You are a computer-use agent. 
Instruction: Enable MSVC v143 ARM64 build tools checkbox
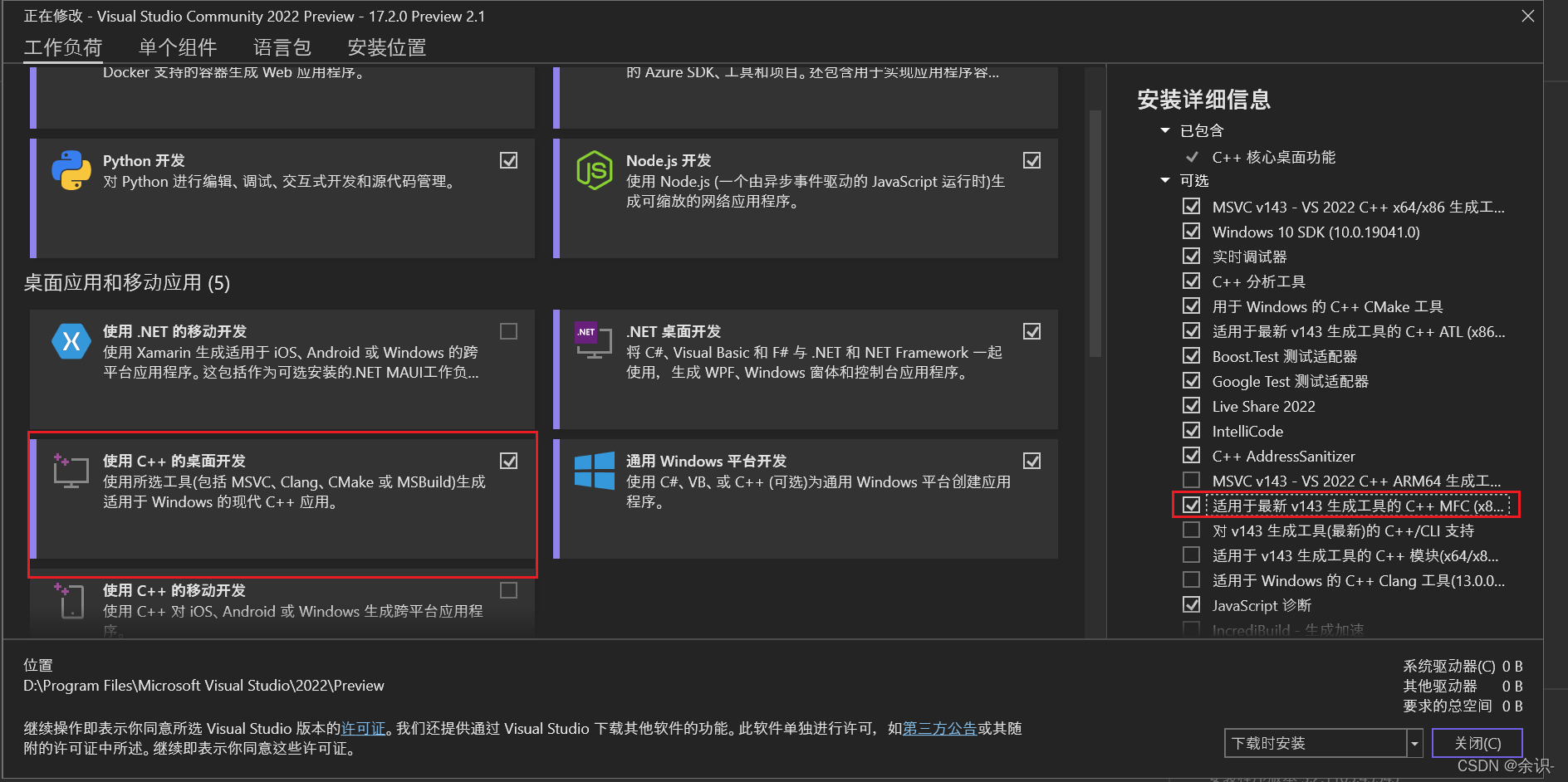pos(1192,481)
